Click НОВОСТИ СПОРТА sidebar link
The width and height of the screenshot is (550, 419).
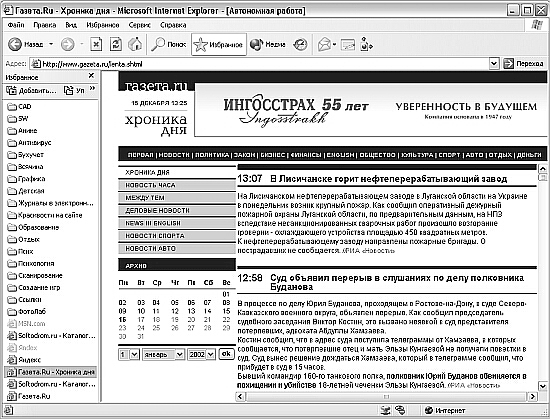(177, 236)
